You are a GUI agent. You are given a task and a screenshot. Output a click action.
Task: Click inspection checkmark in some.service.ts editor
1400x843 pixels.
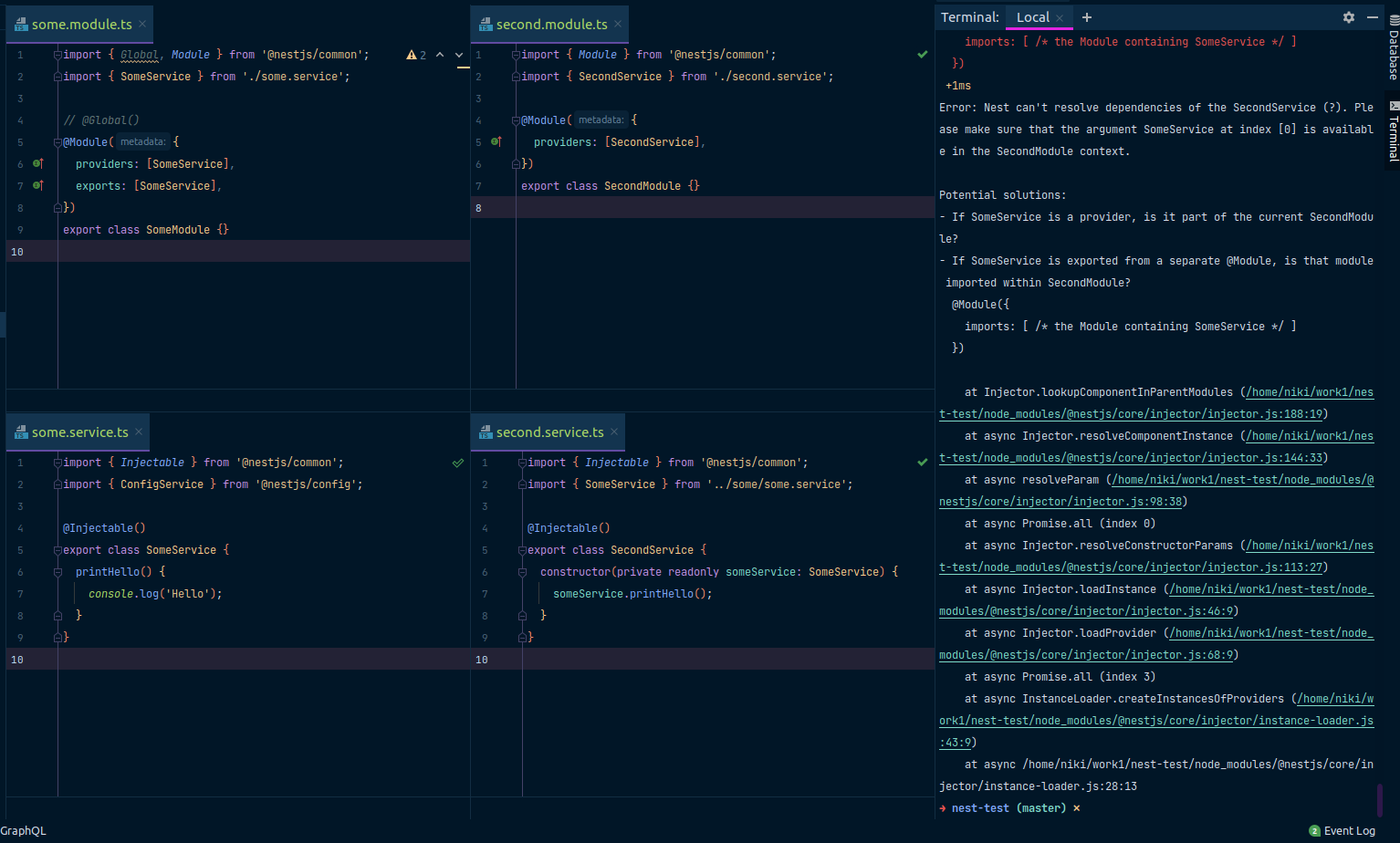(458, 463)
